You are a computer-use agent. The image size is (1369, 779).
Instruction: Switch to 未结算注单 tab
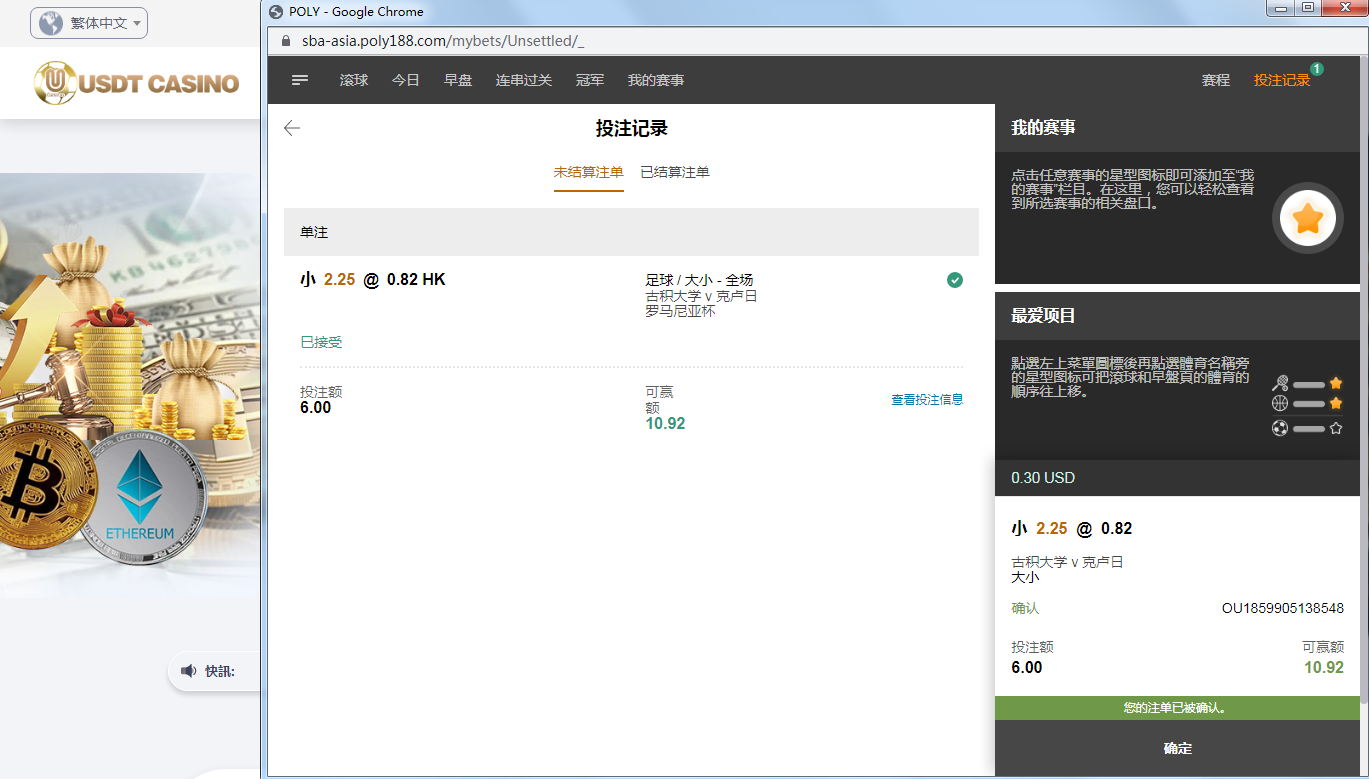(588, 172)
